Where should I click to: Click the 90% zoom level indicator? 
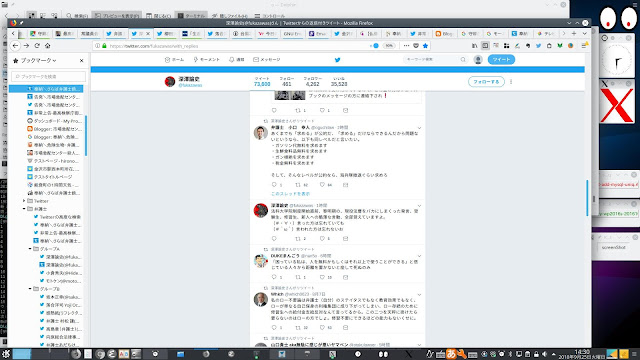pos(389,46)
